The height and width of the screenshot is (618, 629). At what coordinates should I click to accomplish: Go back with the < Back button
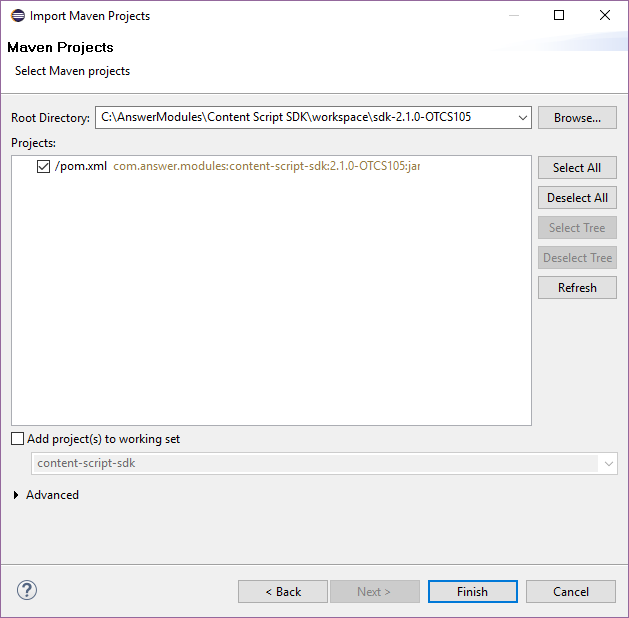pos(283,592)
